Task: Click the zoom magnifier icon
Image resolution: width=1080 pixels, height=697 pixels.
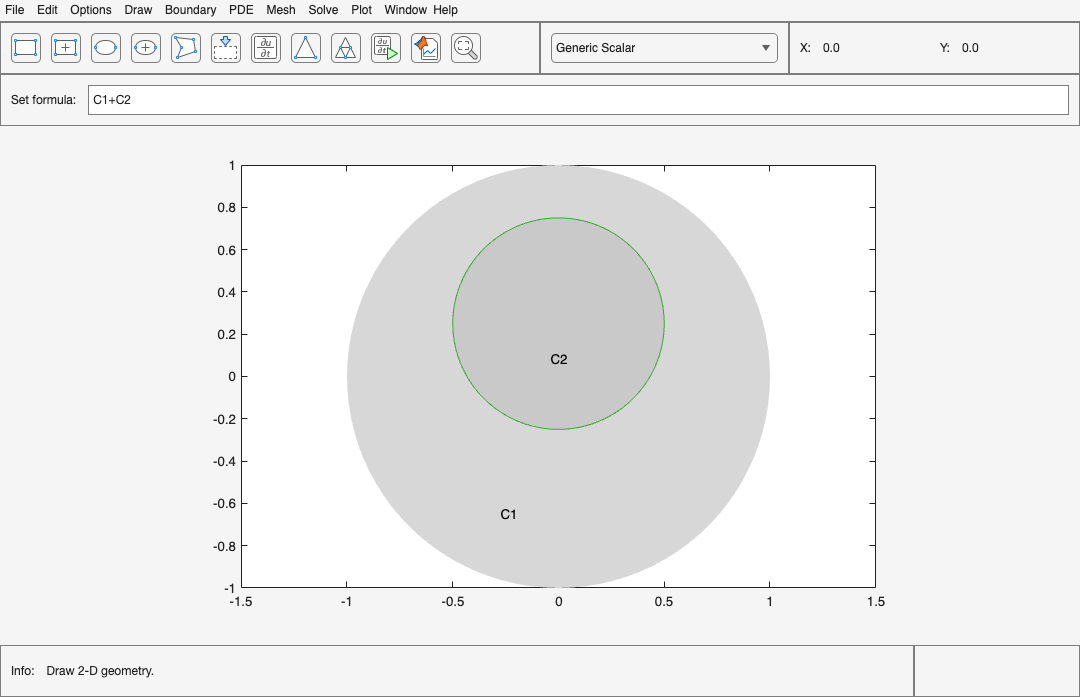Action: pyautogui.click(x=466, y=48)
